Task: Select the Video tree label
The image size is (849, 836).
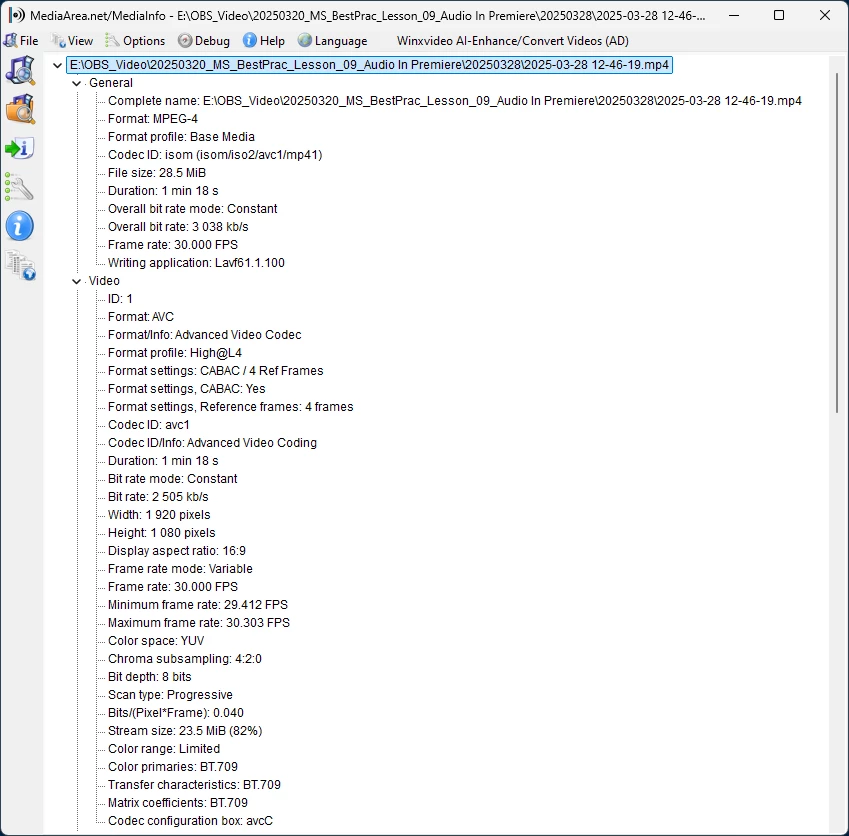Action: click(x=104, y=281)
